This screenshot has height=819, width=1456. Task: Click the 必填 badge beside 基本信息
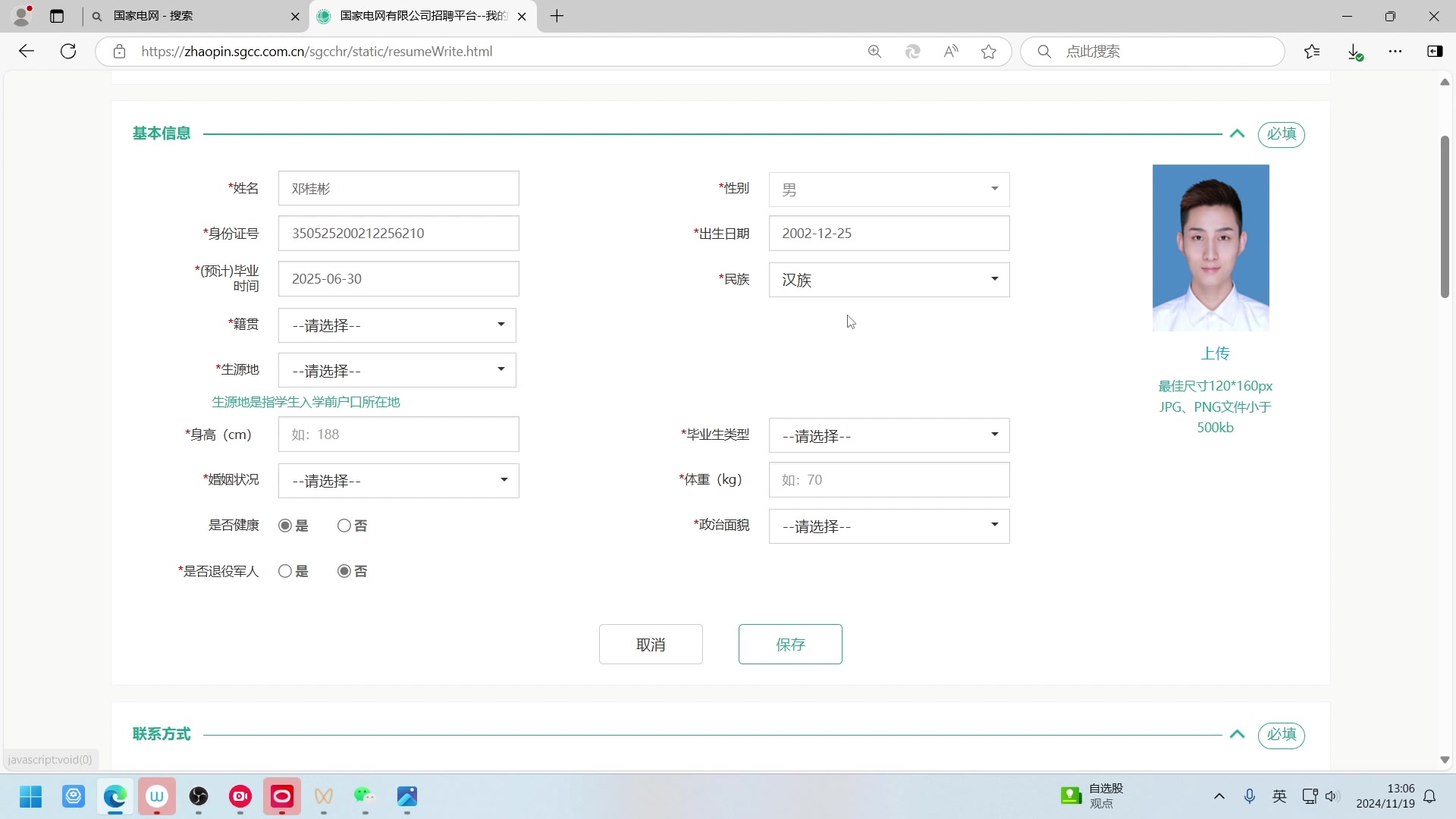tap(1281, 134)
